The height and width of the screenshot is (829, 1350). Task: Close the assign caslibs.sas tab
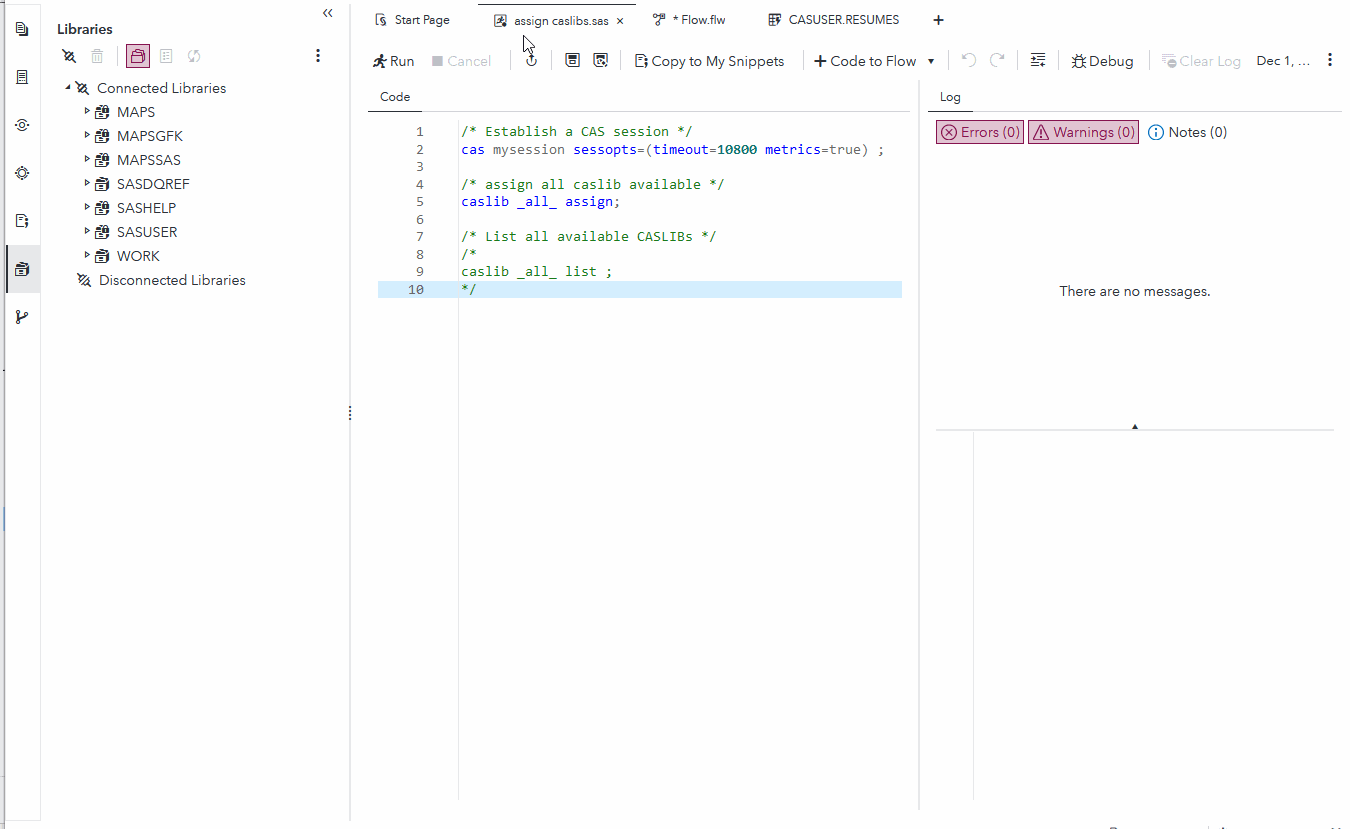(620, 21)
